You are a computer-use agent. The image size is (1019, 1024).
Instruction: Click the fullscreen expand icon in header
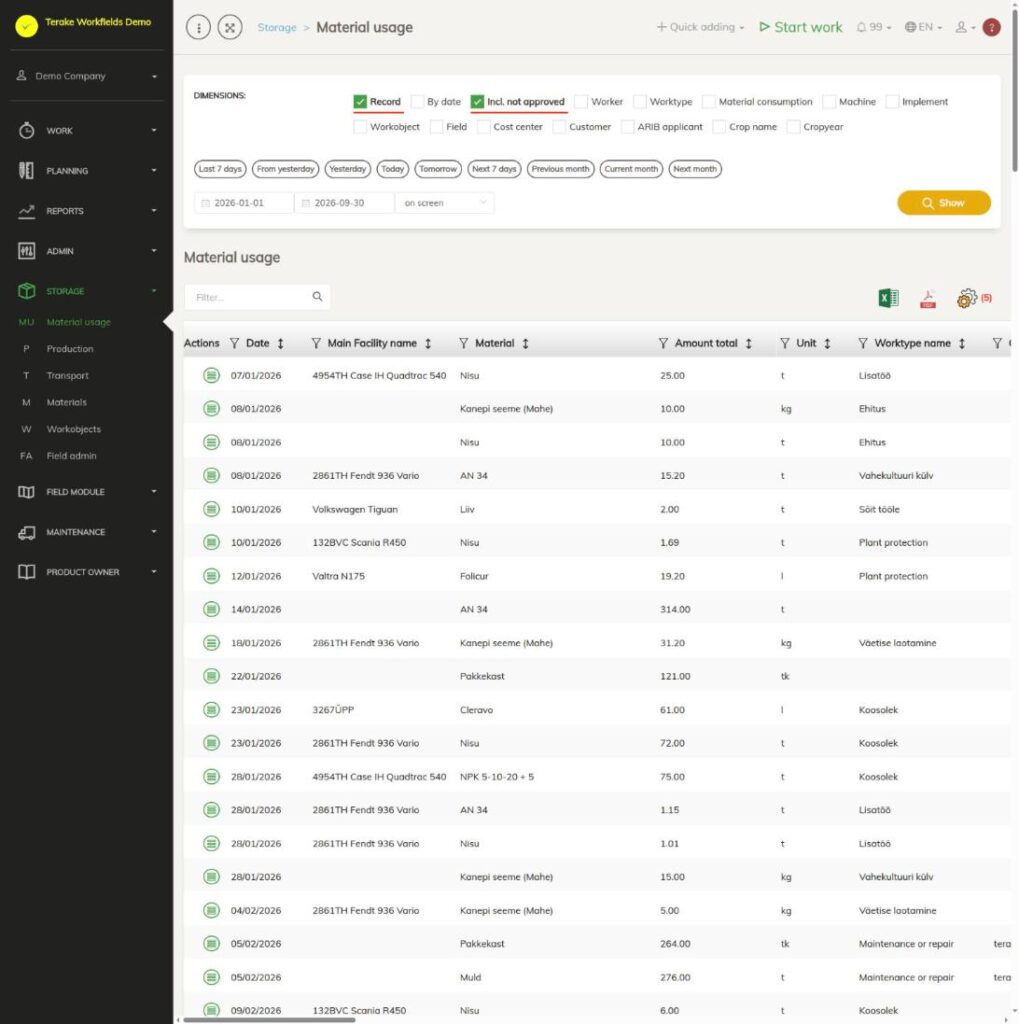tap(230, 27)
